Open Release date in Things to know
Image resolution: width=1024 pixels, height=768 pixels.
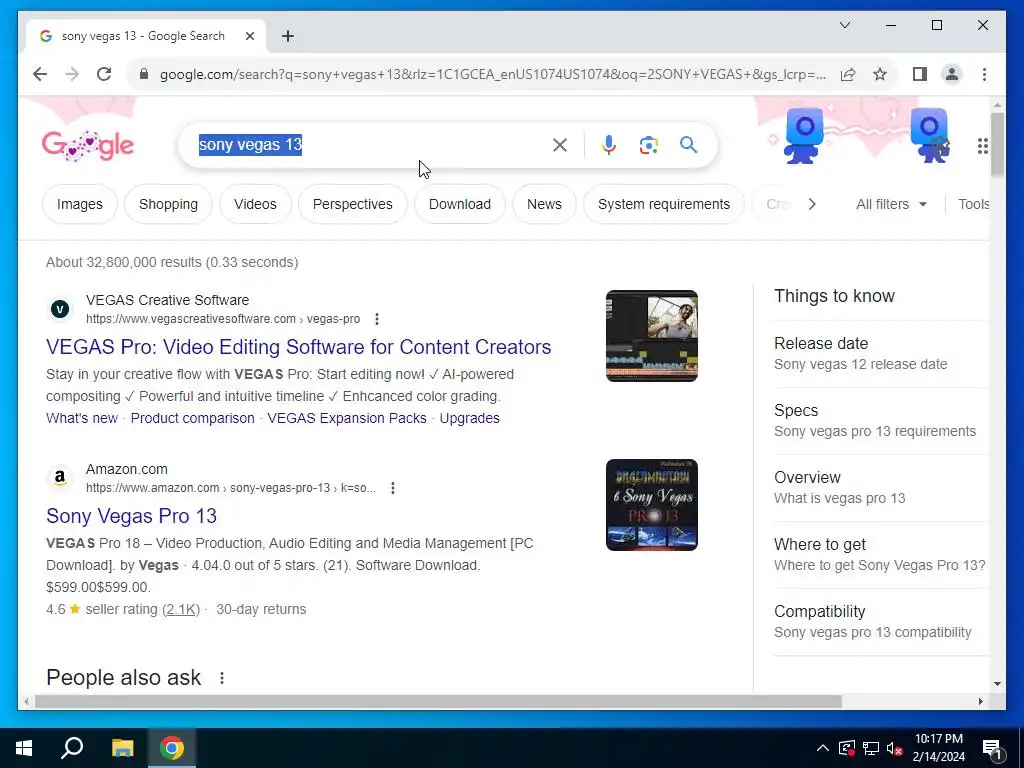[880, 353]
